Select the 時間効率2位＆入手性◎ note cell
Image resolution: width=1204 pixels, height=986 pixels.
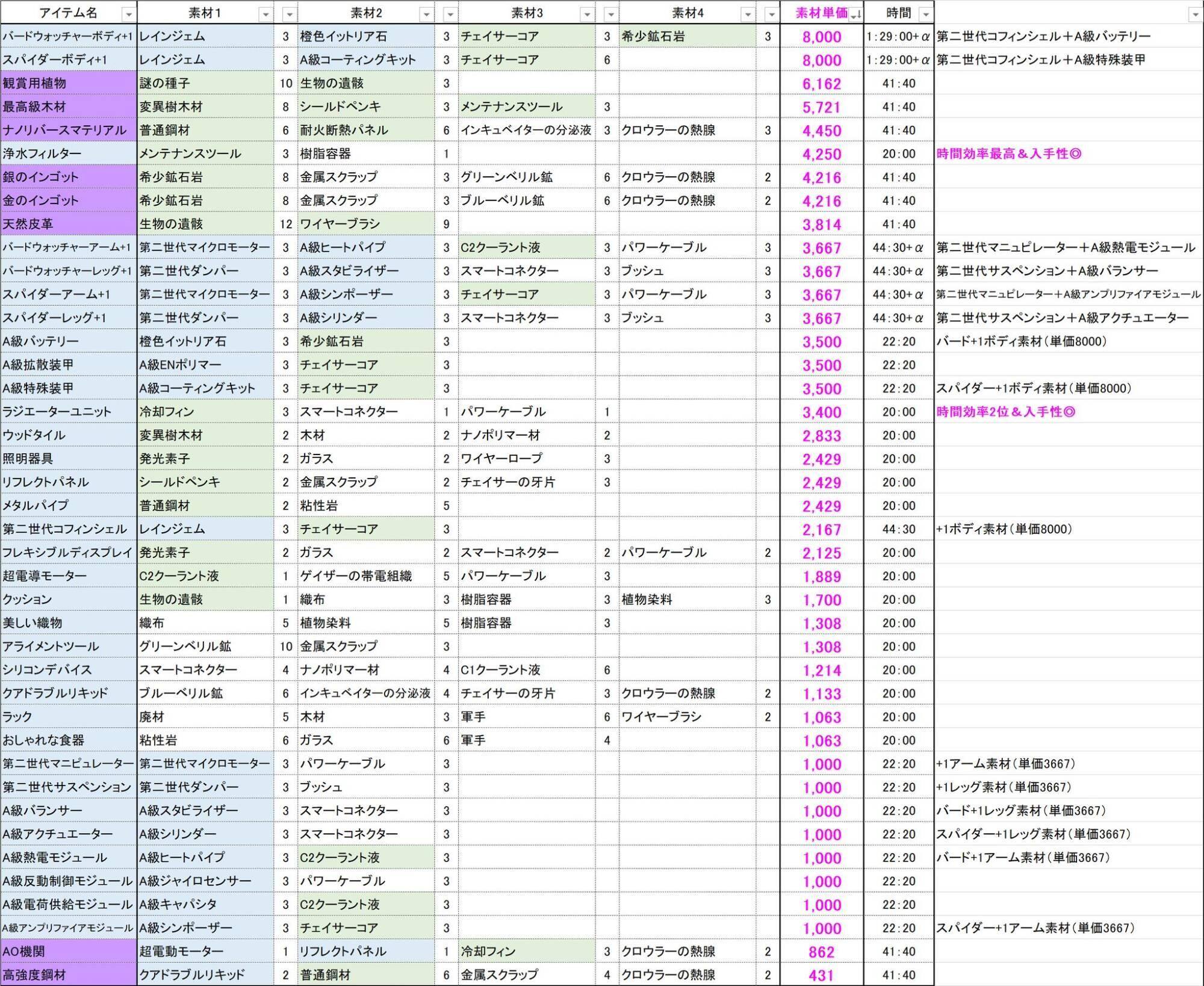point(1005,412)
